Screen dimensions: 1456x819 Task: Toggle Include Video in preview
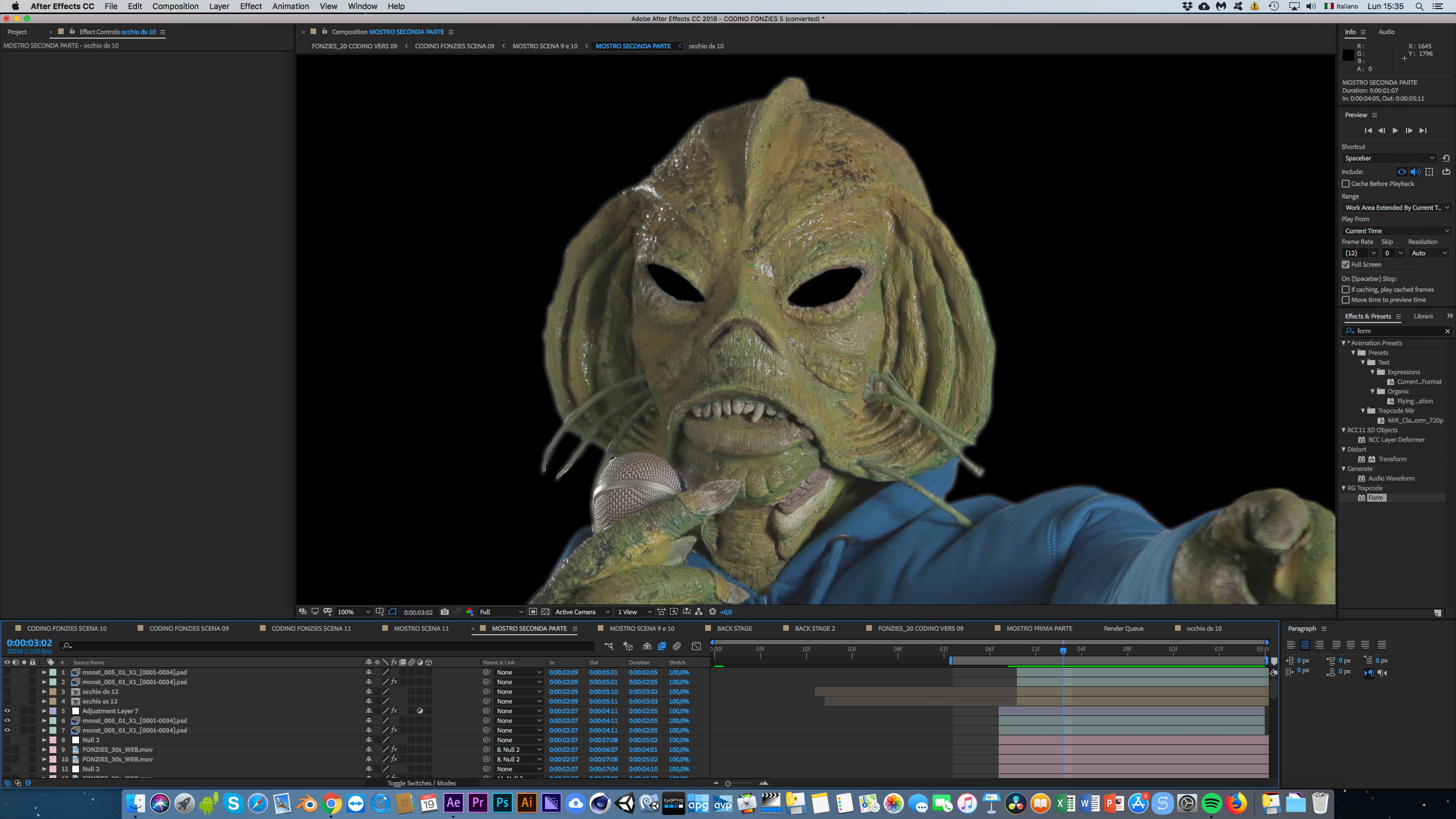pos(1401,172)
